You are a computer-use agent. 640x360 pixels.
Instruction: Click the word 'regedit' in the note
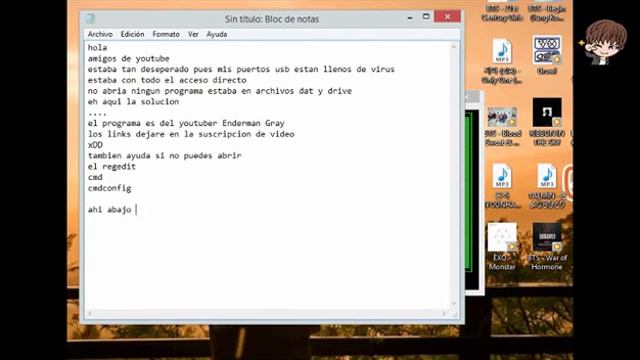pyautogui.click(x=119, y=167)
